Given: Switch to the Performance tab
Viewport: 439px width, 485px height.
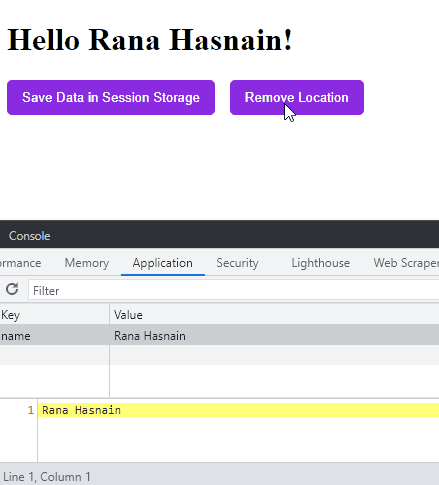Looking at the screenshot, I should tap(21, 263).
